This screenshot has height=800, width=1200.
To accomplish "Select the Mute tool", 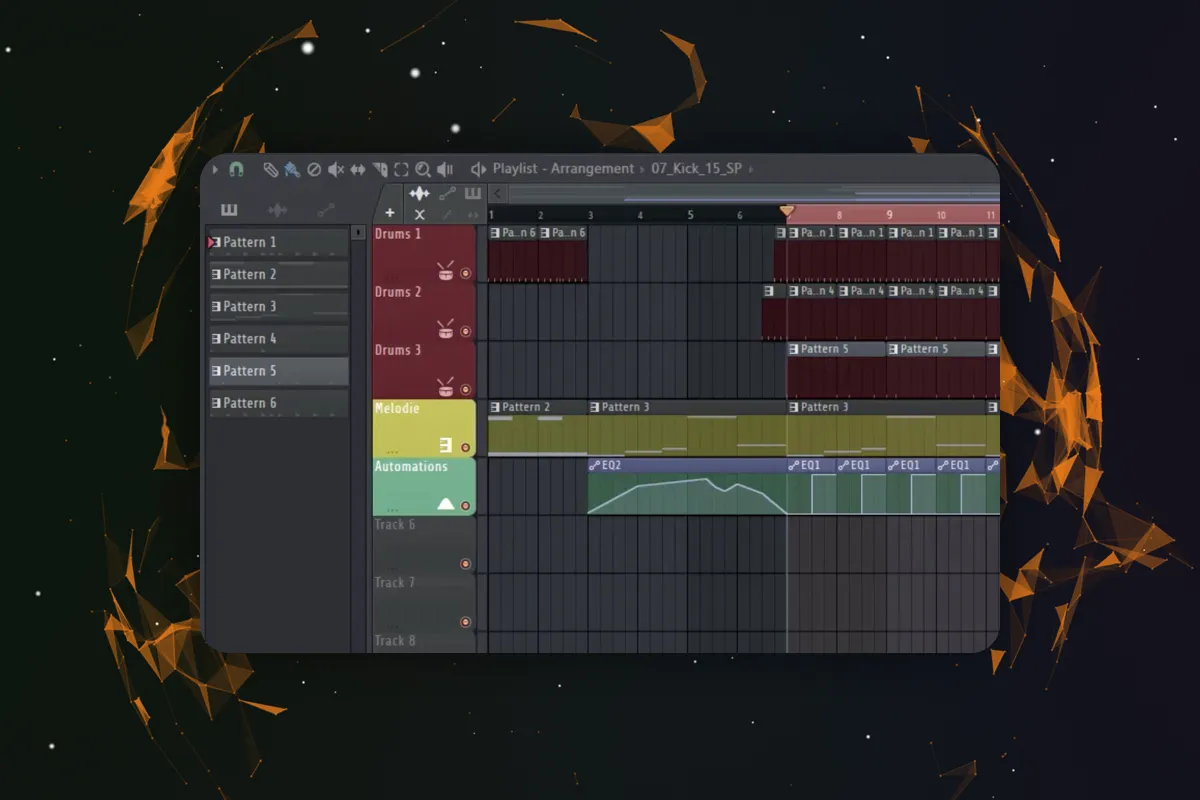I will [336, 169].
